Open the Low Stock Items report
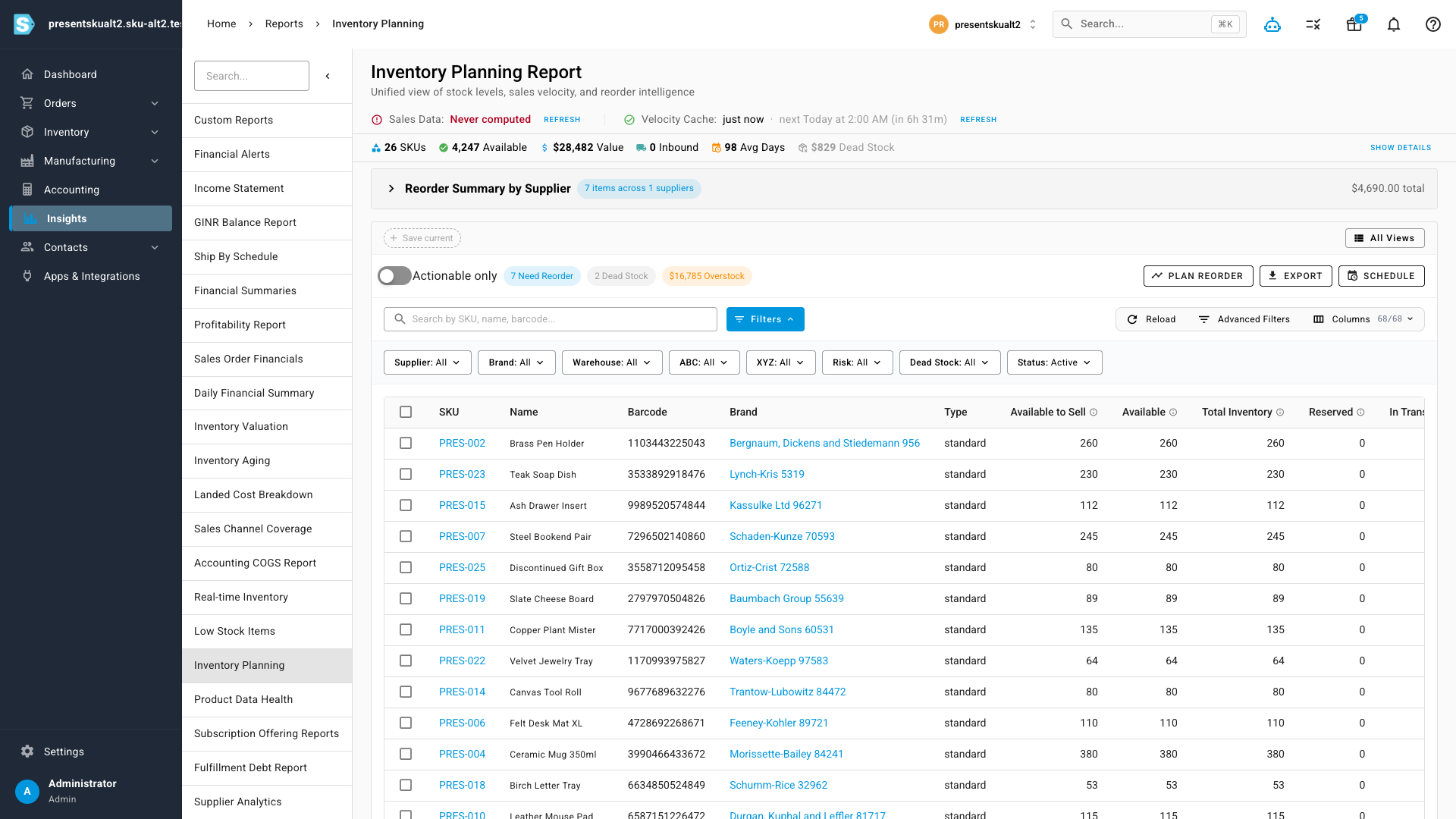 [x=267, y=632]
